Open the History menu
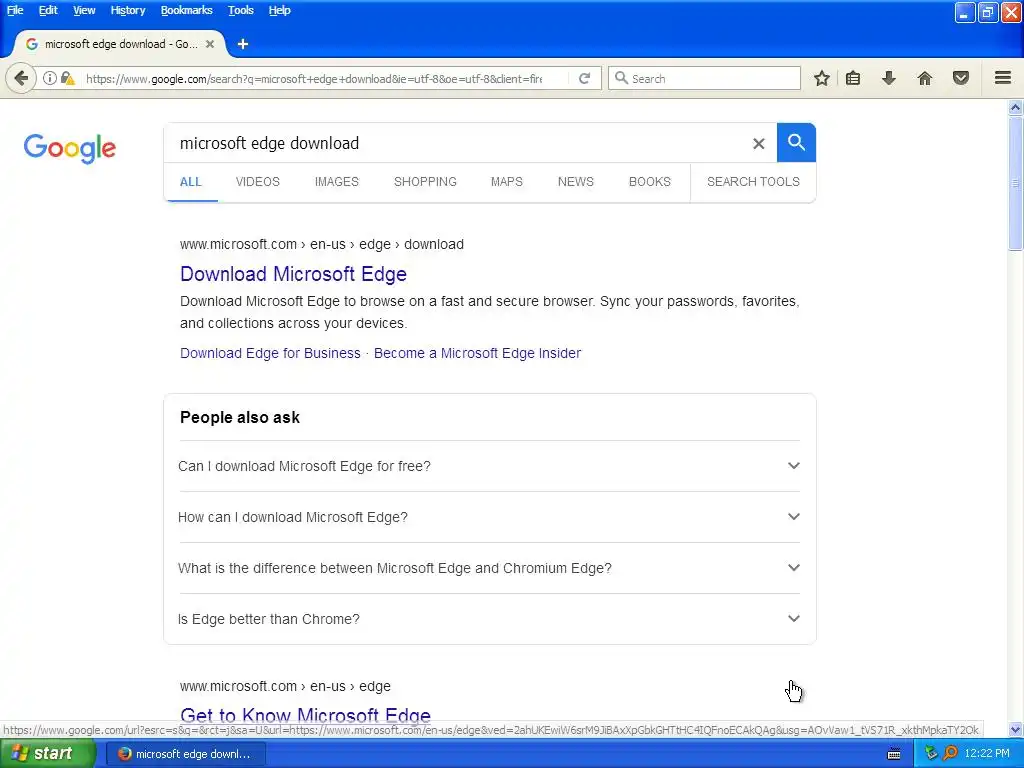The width and height of the screenshot is (1024, 768). coord(127,10)
